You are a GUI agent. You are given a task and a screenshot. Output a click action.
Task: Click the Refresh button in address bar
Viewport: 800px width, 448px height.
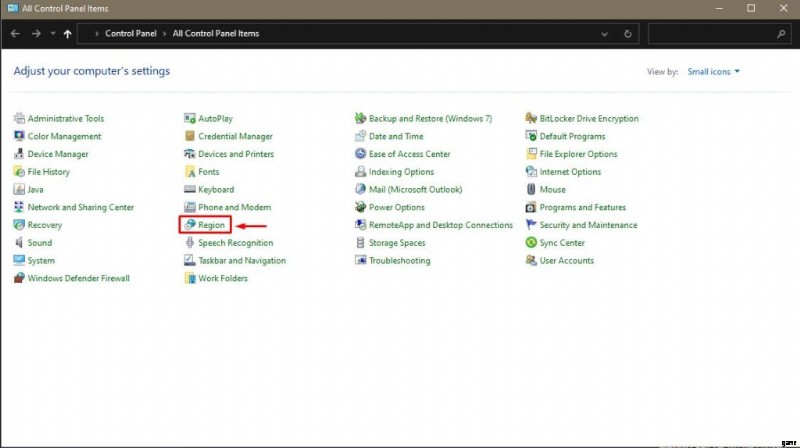click(x=627, y=33)
